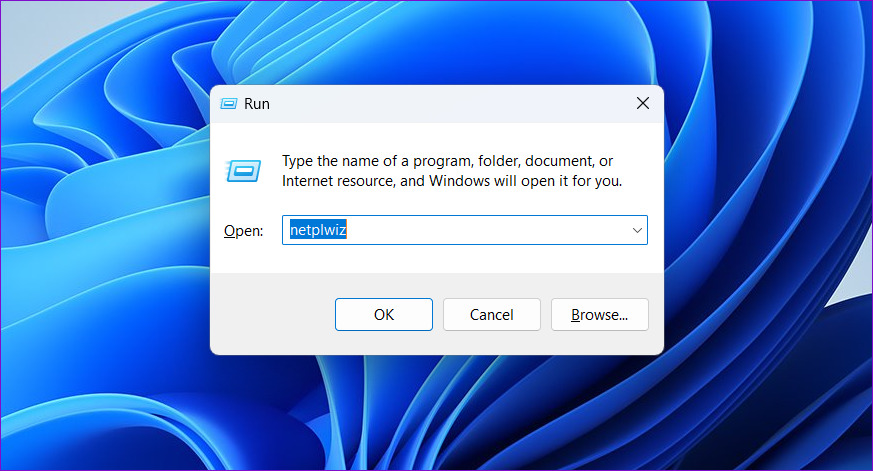Open file picker with Browse... button
The width and height of the screenshot is (873, 471).
599,314
